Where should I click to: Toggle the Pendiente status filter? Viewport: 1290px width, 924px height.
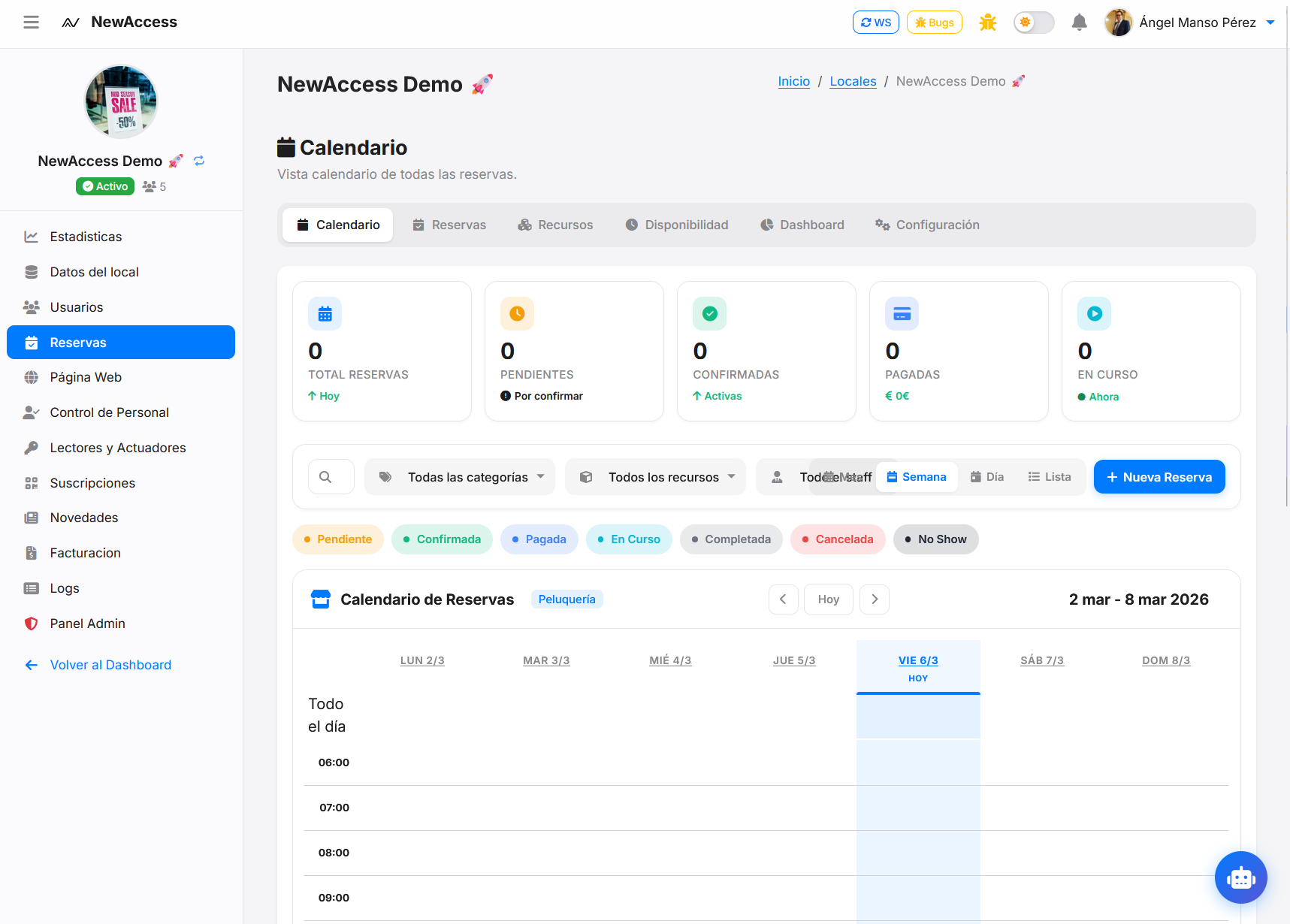point(337,539)
